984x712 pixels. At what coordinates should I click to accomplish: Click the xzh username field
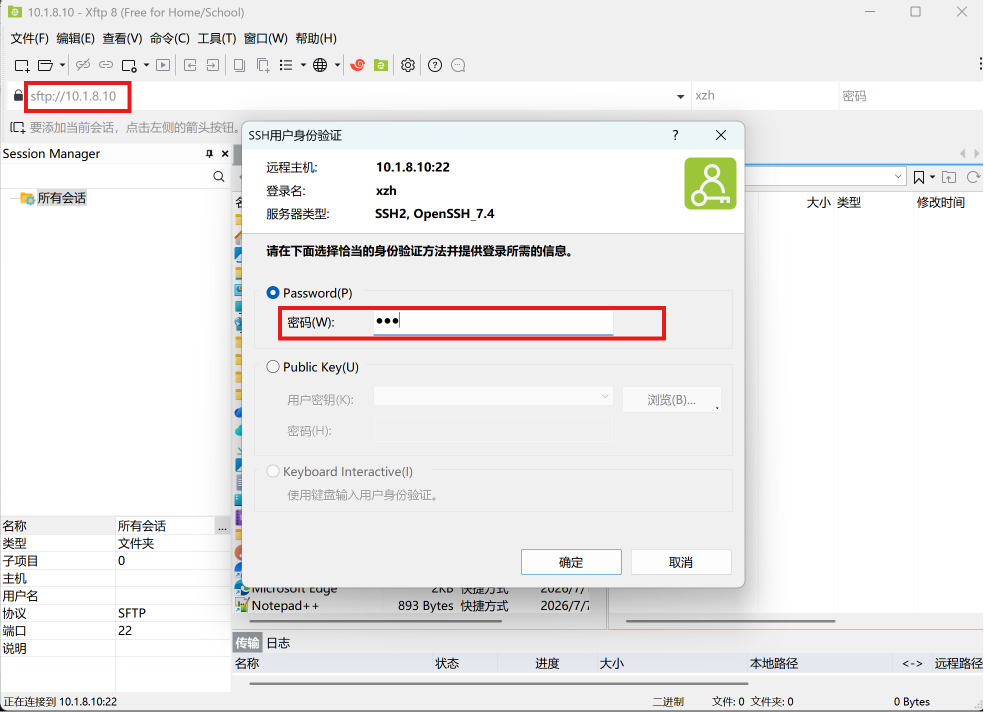pyautogui.click(x=764, y=96)
